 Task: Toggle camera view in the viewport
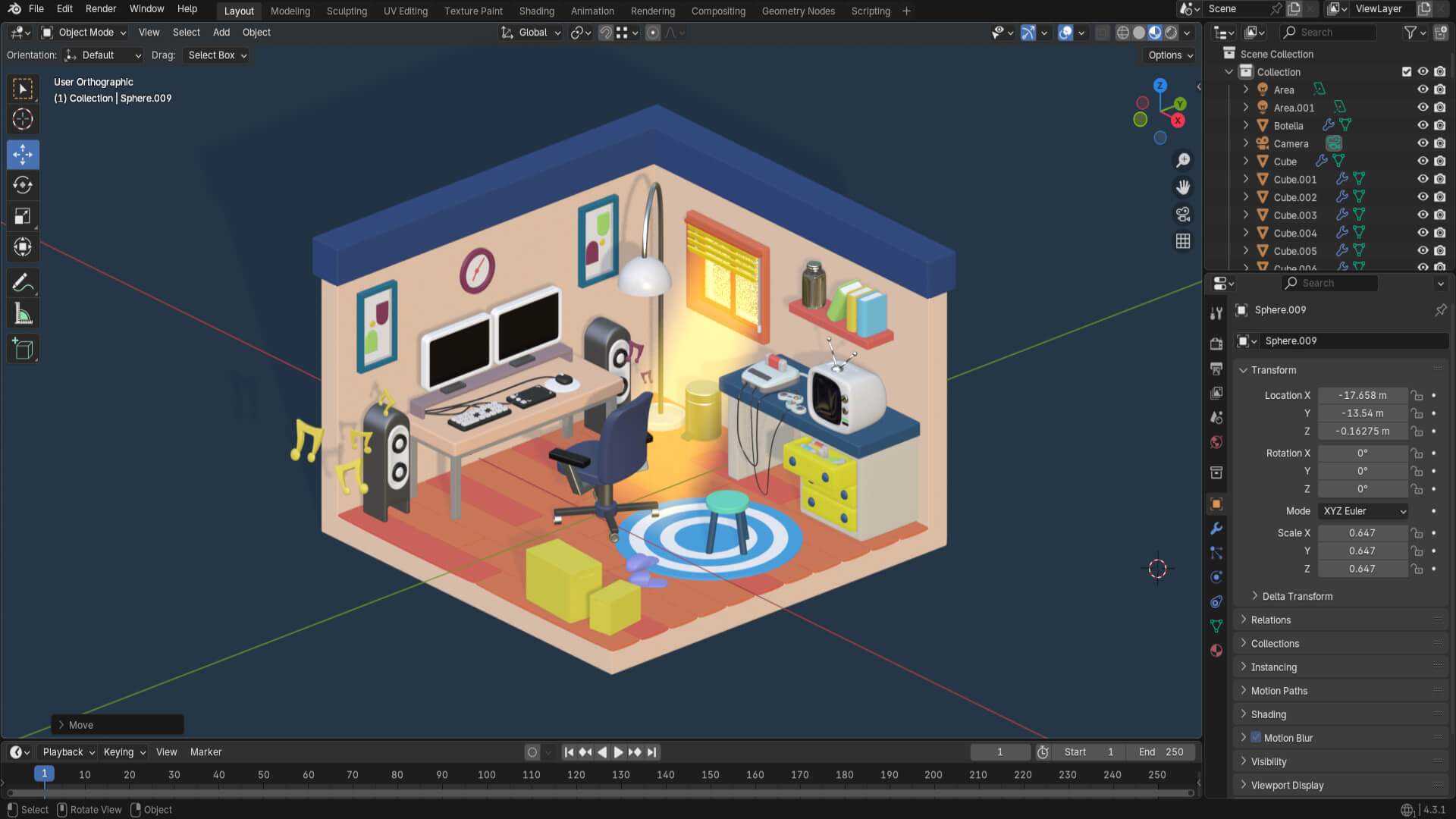pyautogui.click(x=1182, y=215)
